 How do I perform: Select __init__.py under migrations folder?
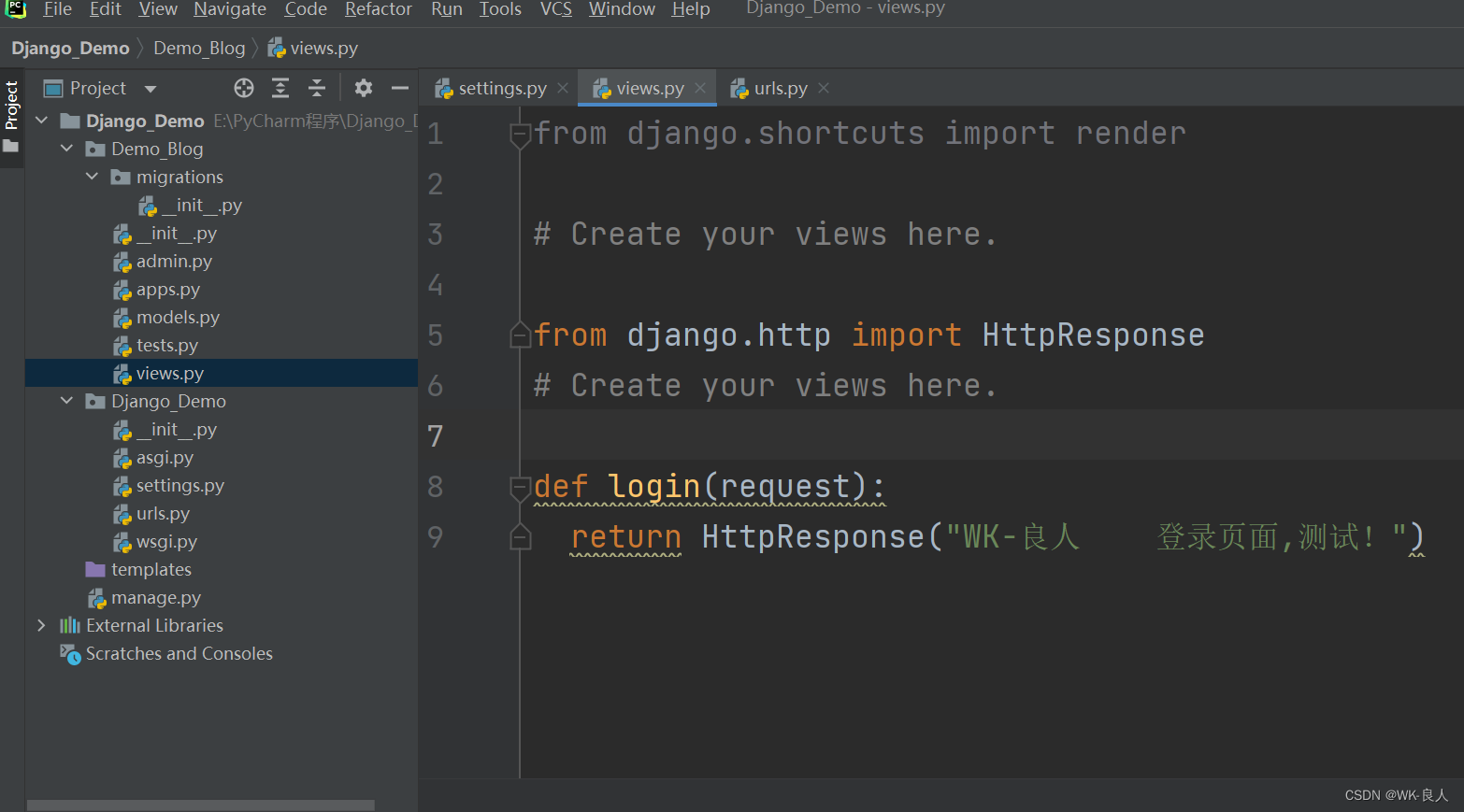coord(201,206)
